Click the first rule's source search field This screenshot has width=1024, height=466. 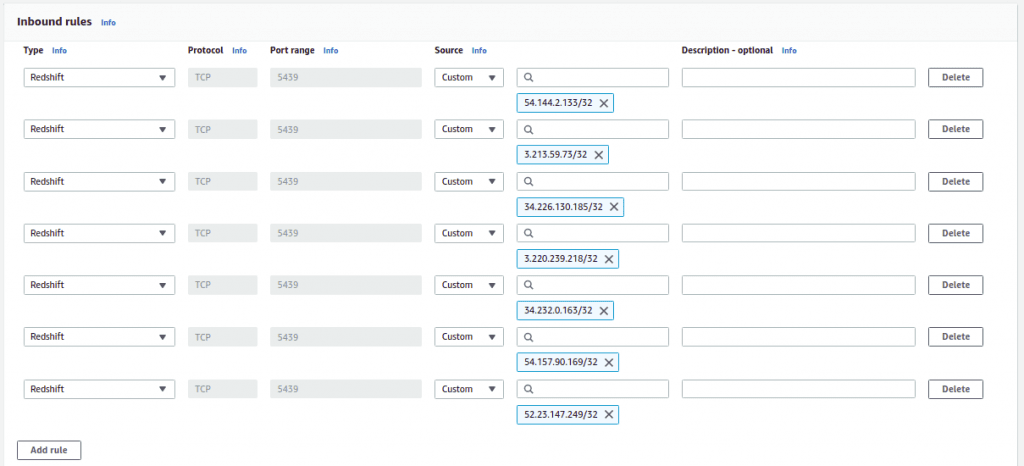coord(598,78)
